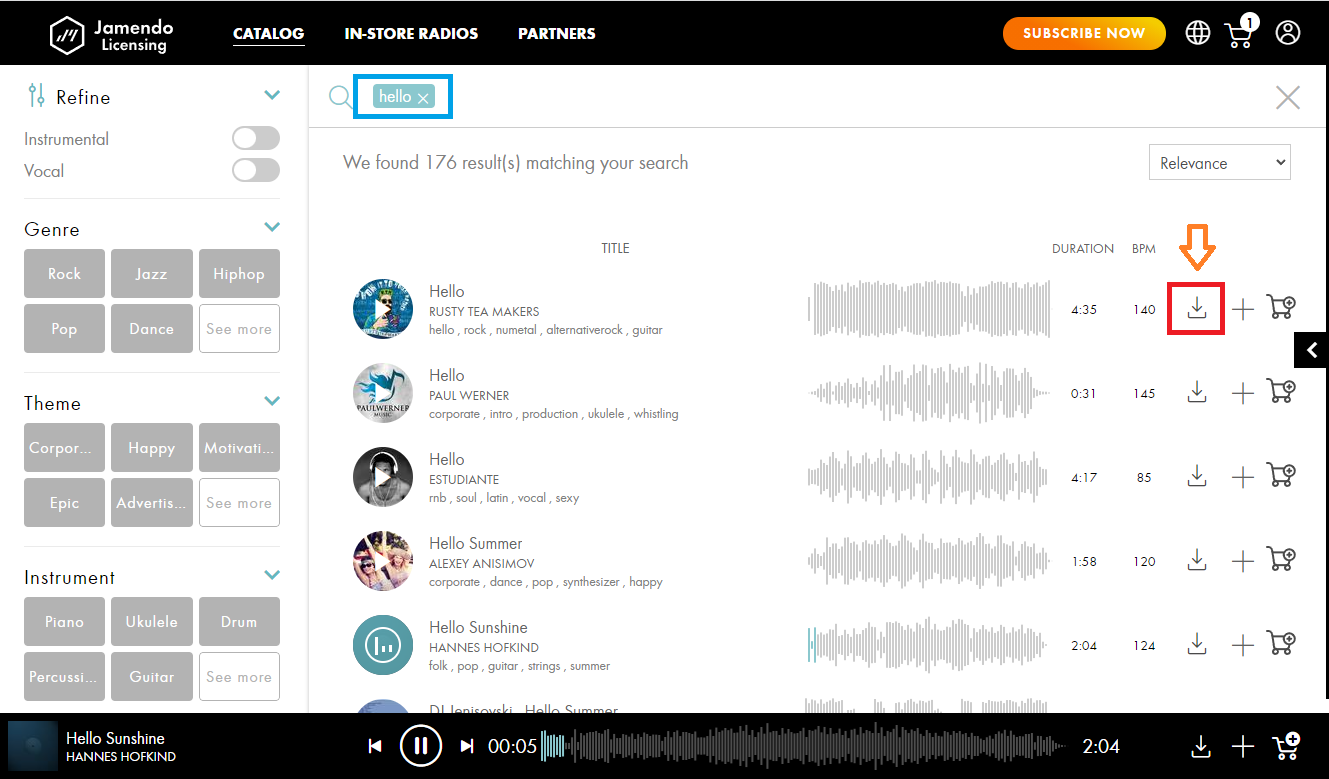Image resolution: width=1329 pixels, height=779 pixels.
Task: Add Rusty Tea Makers Hello to cart
Action: click(1281, 307)
